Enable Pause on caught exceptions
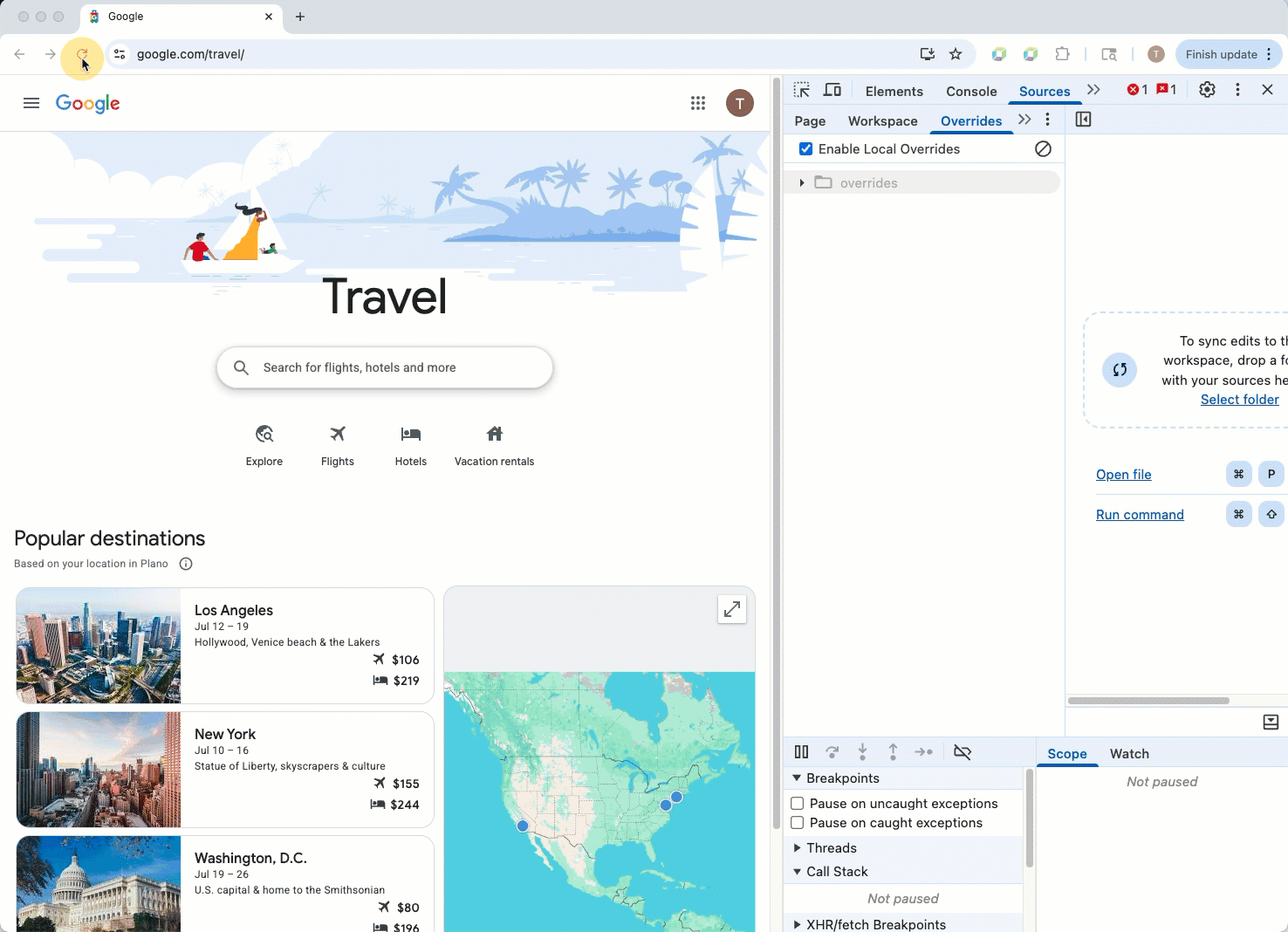Screen dimensions: 1288x932 (x=798, y=823)
